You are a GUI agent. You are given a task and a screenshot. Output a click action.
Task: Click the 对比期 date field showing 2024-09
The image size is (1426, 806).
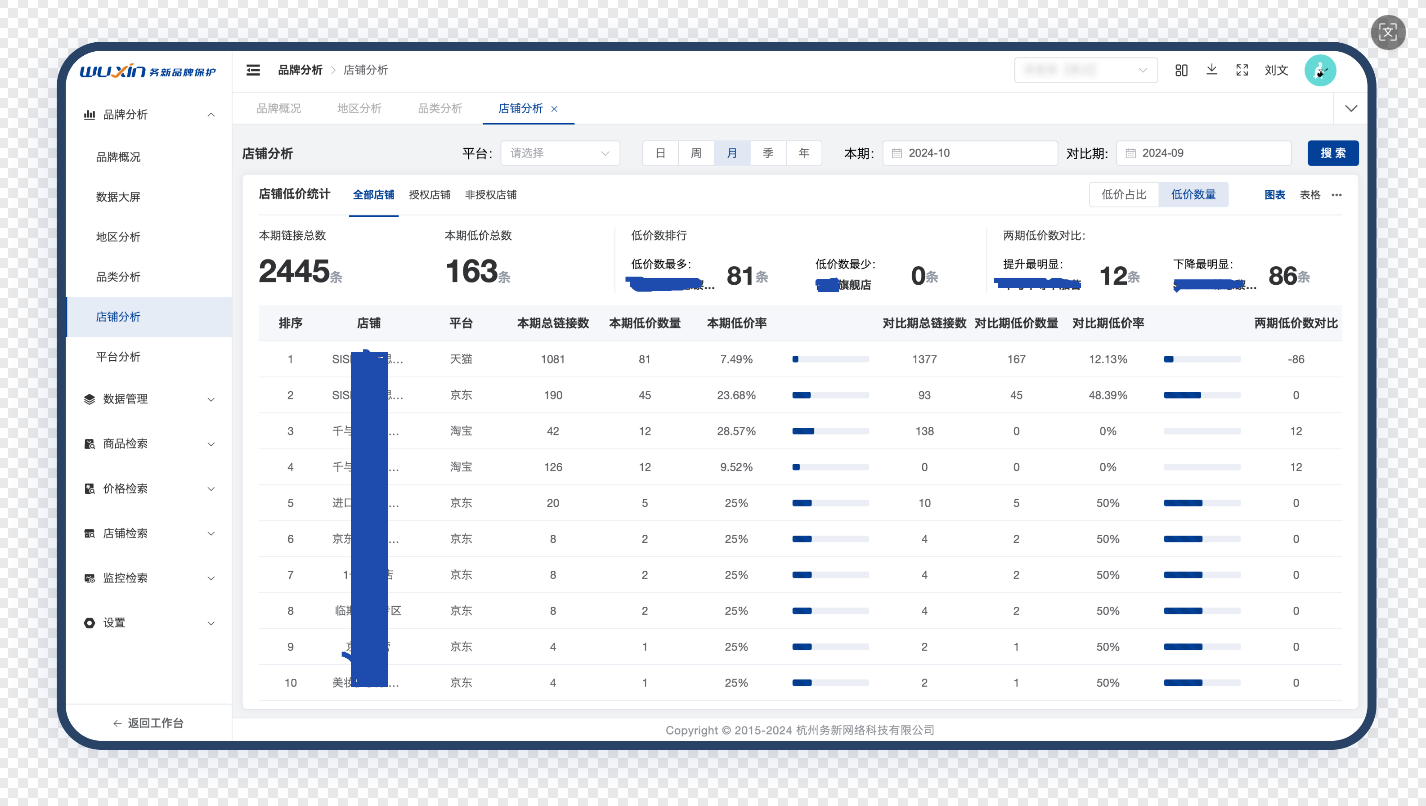pyautogui.click(x=1203, y=153)
